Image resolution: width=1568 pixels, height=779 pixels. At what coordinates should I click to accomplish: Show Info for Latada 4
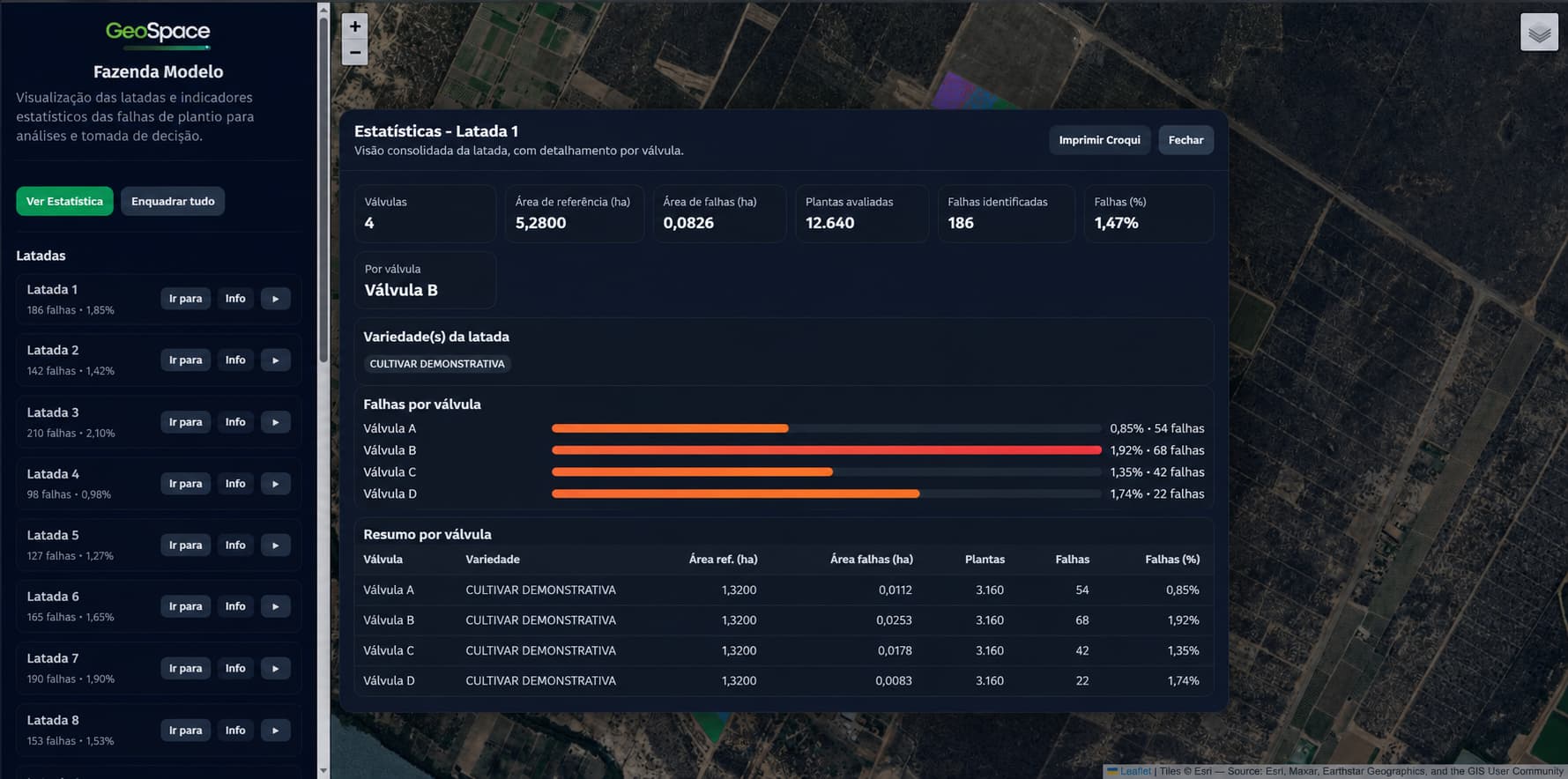[235, 484]
